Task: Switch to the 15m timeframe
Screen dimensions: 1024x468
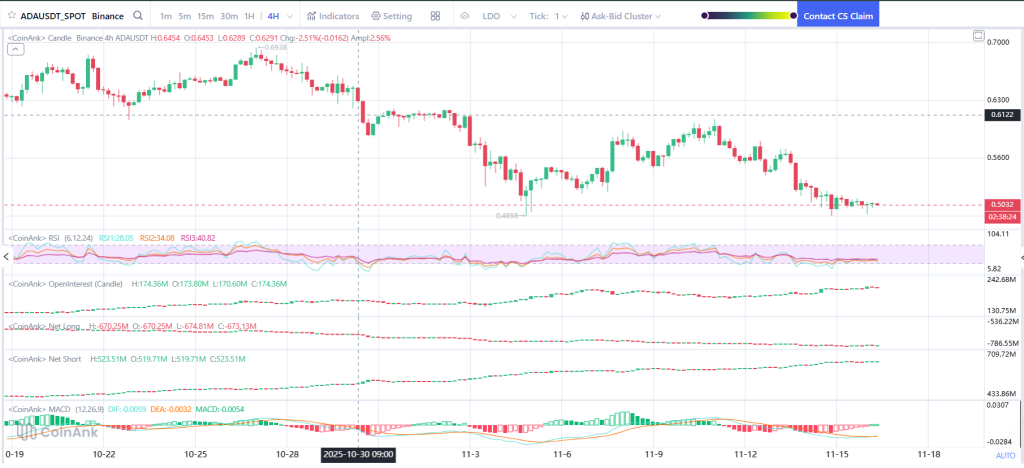Action: click(205, 17)
